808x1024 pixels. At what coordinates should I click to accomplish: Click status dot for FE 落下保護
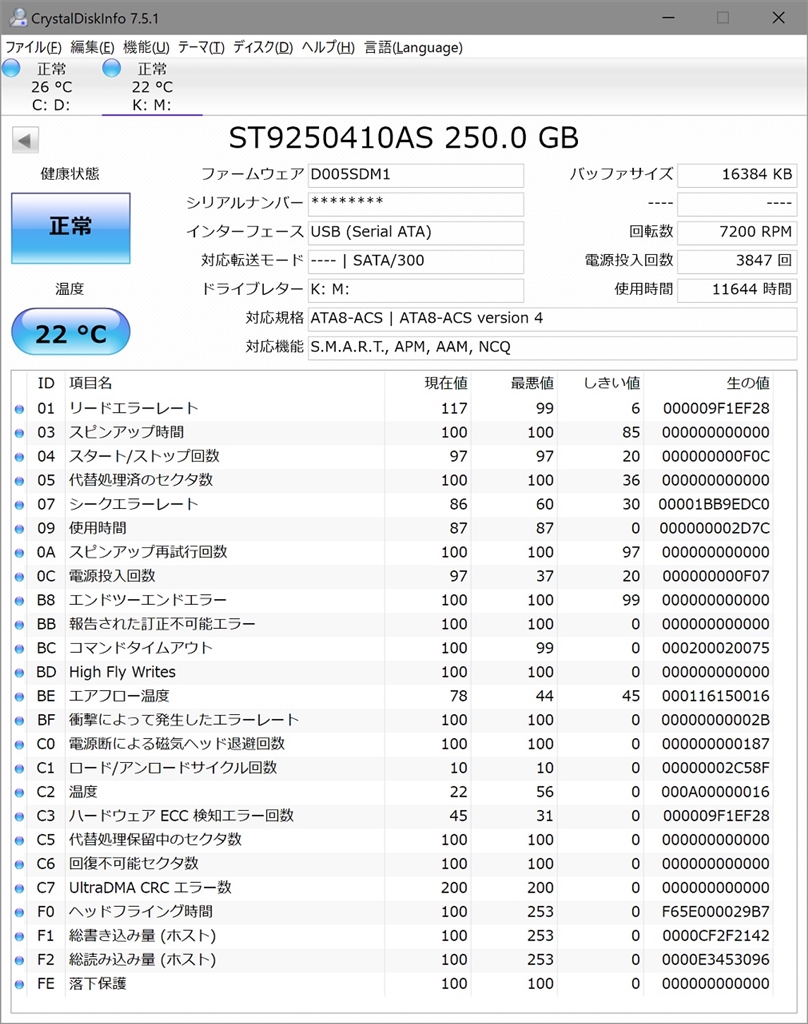pyautogui.click(x=20, y=984)
